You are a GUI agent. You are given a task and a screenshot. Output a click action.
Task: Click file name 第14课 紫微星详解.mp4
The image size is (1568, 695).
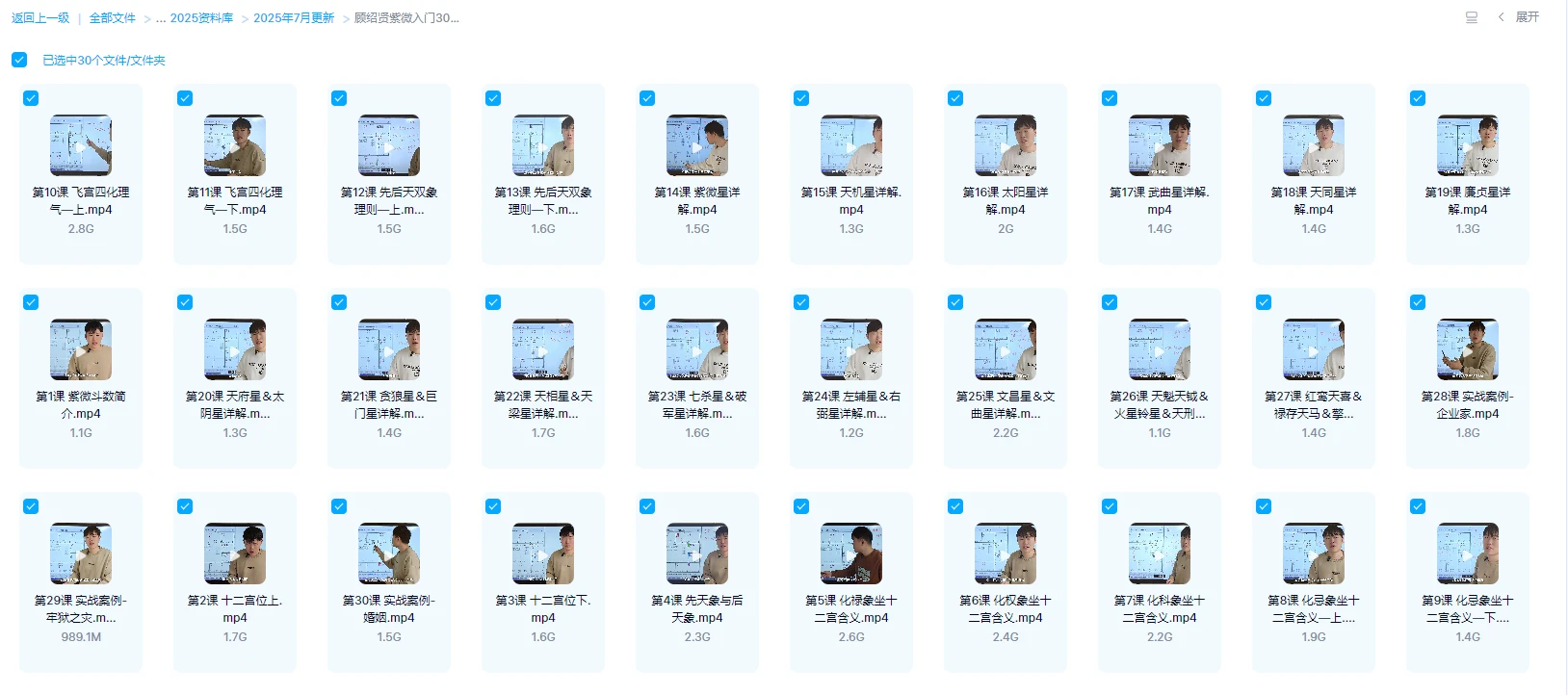click(697, 200)
